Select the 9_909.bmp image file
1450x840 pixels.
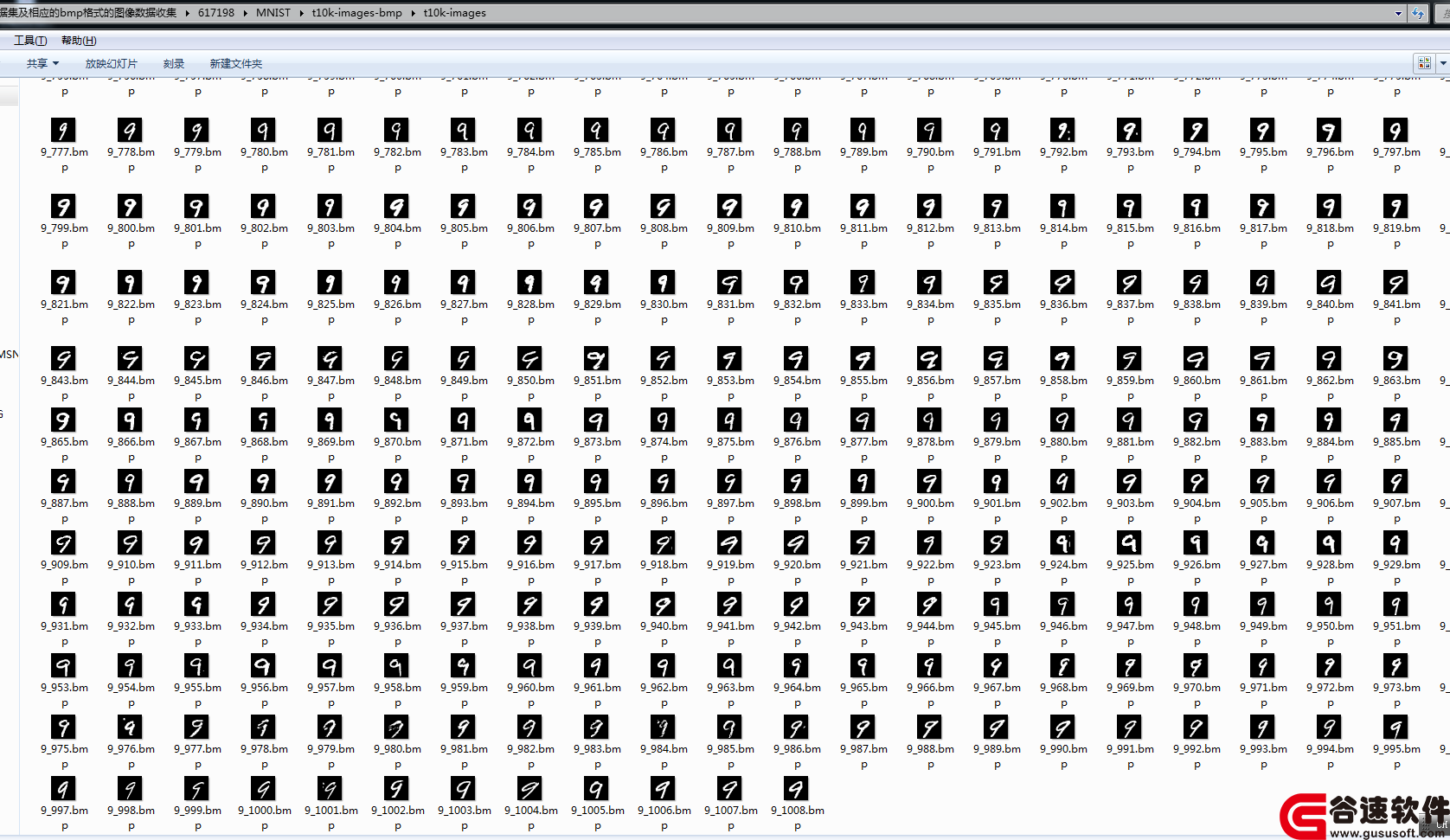pyautogui.click(x=64, y=556)
